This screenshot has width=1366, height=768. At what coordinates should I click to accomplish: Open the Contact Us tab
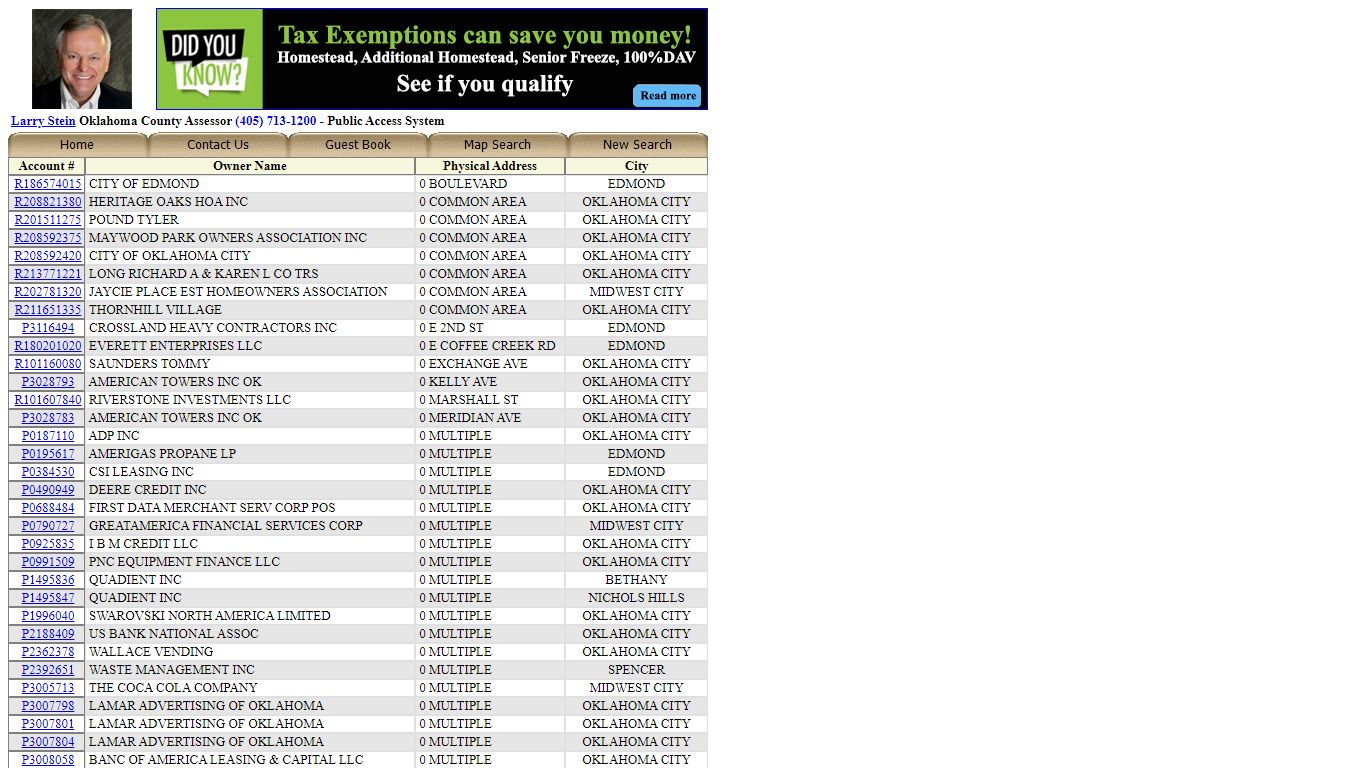(218, 145)
